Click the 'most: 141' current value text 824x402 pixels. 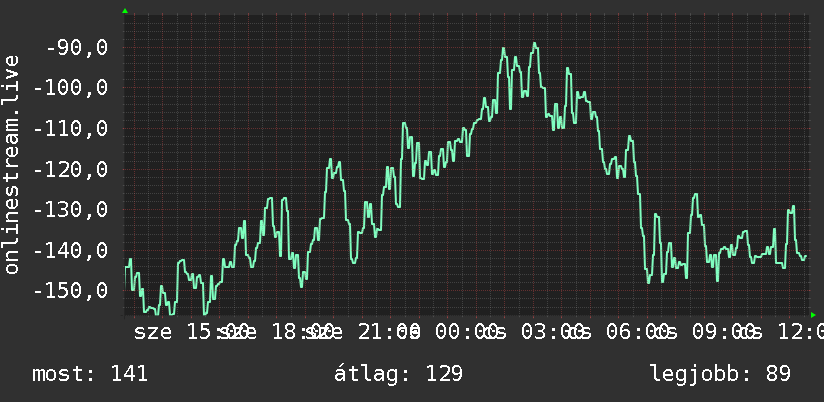(x=90, y=374)
